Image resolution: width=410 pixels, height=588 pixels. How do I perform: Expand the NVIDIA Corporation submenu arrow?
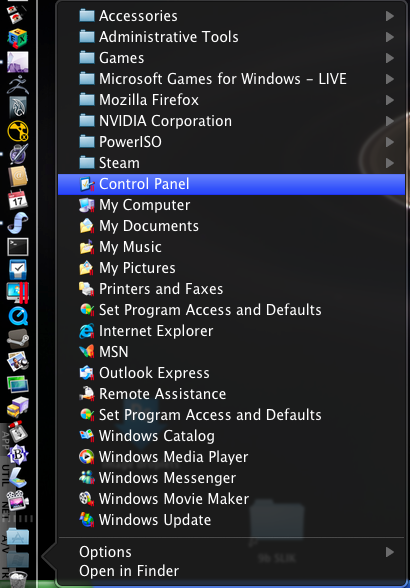click(x=390, y=121)
